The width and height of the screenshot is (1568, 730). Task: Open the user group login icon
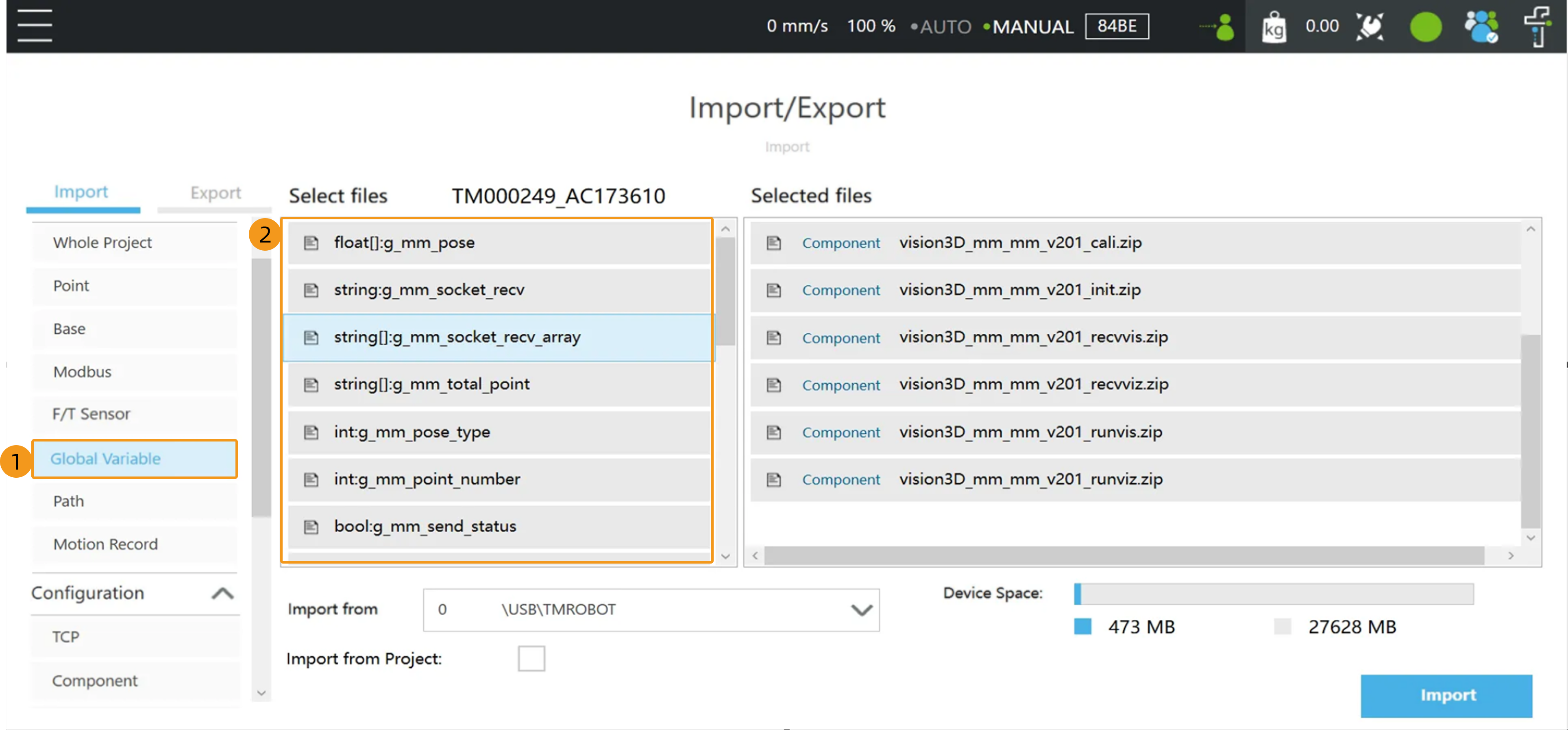[x=1481, y=27]
